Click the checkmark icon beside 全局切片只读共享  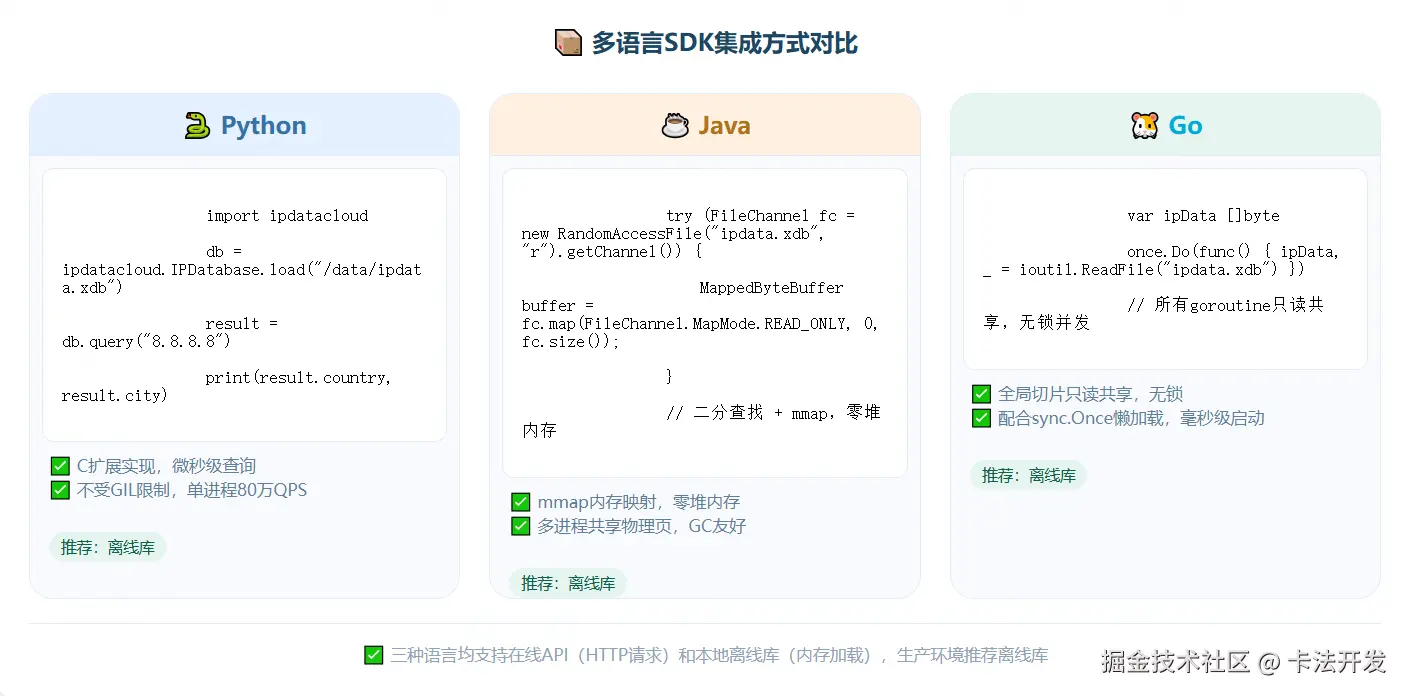click(980, 393)
